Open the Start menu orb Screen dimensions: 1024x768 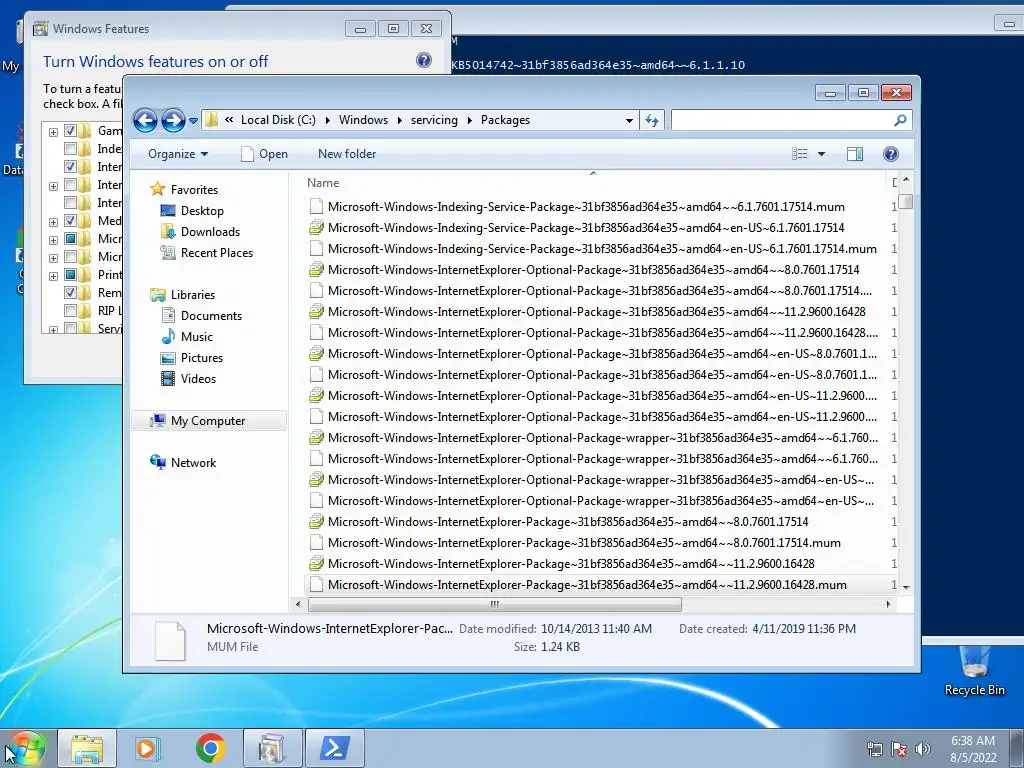[24, 748]
